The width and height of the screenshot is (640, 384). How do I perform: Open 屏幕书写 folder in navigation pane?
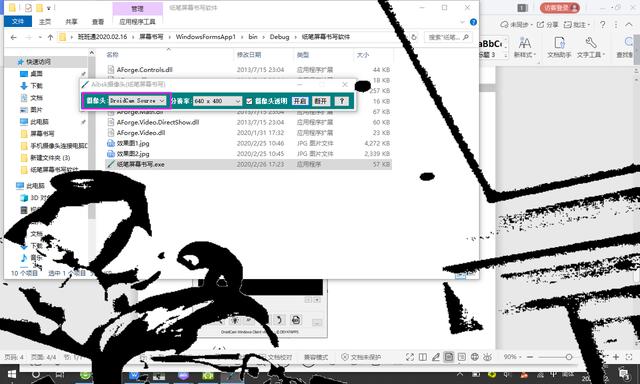tap(42, 133)
